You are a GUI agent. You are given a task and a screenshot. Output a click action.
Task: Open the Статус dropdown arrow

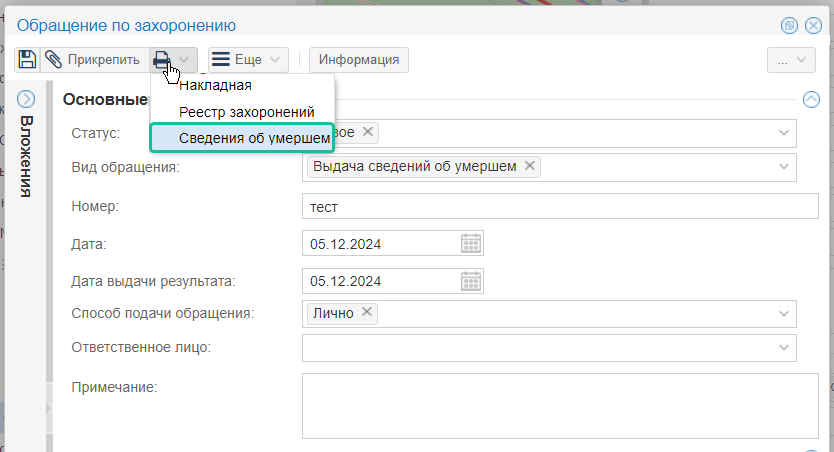click(x=783, y=132)
